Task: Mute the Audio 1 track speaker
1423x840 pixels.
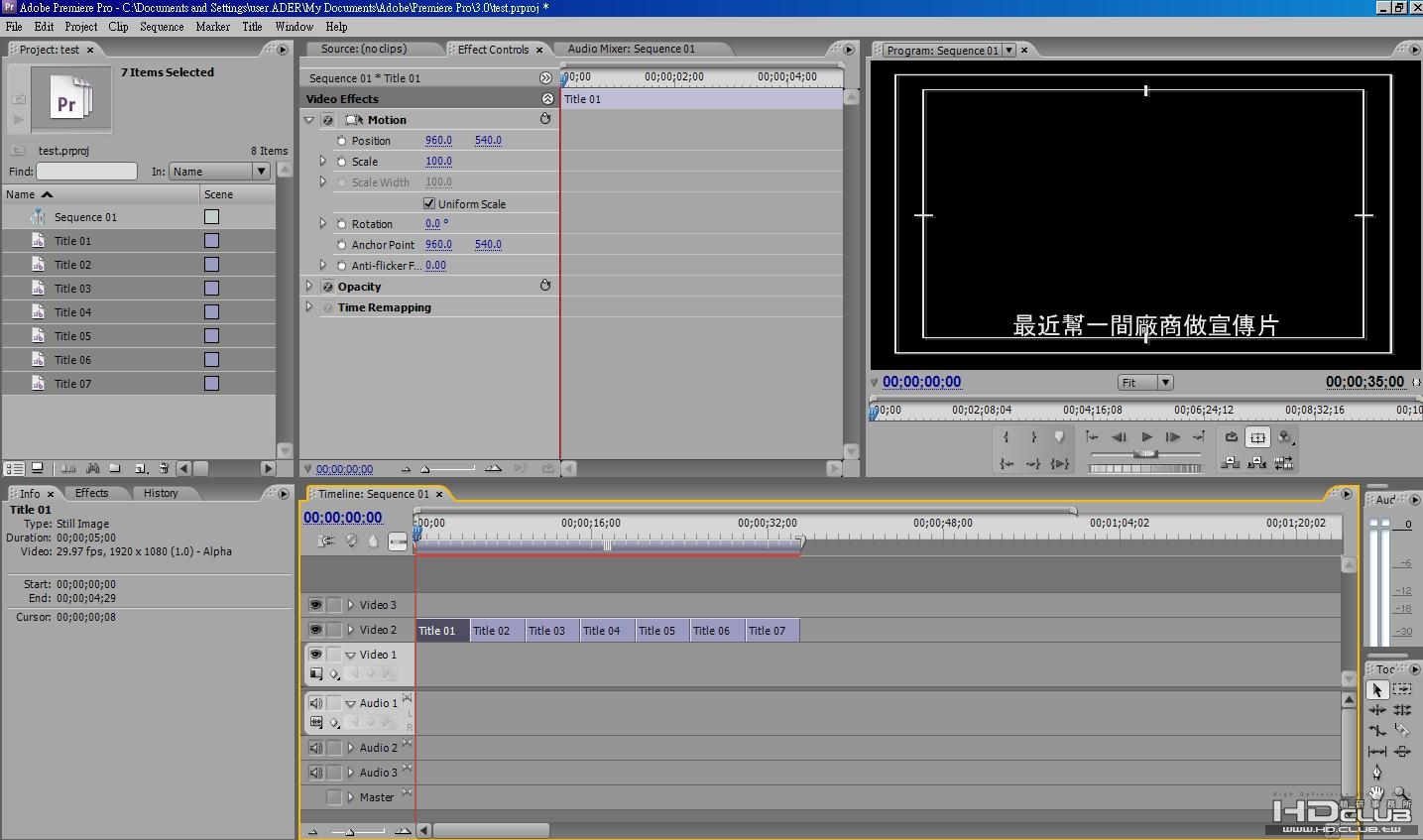Action: tap(315, 703)
